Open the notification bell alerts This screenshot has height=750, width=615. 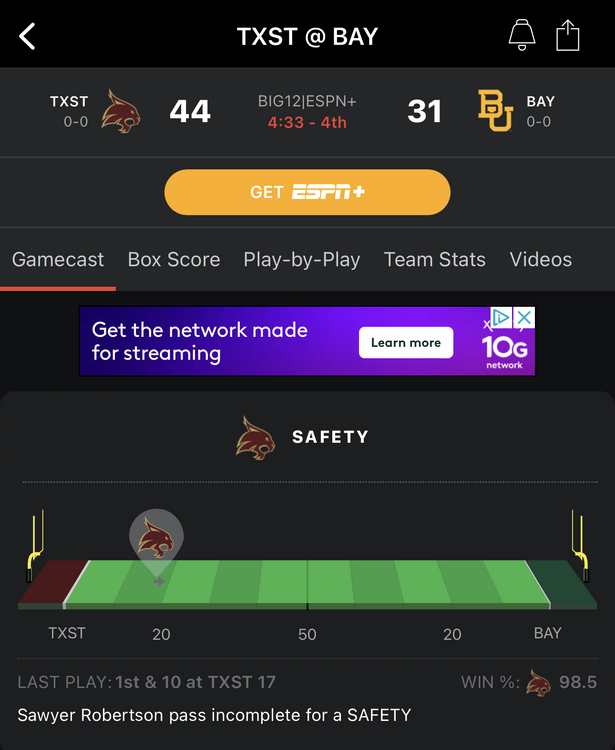coord(521,36)
